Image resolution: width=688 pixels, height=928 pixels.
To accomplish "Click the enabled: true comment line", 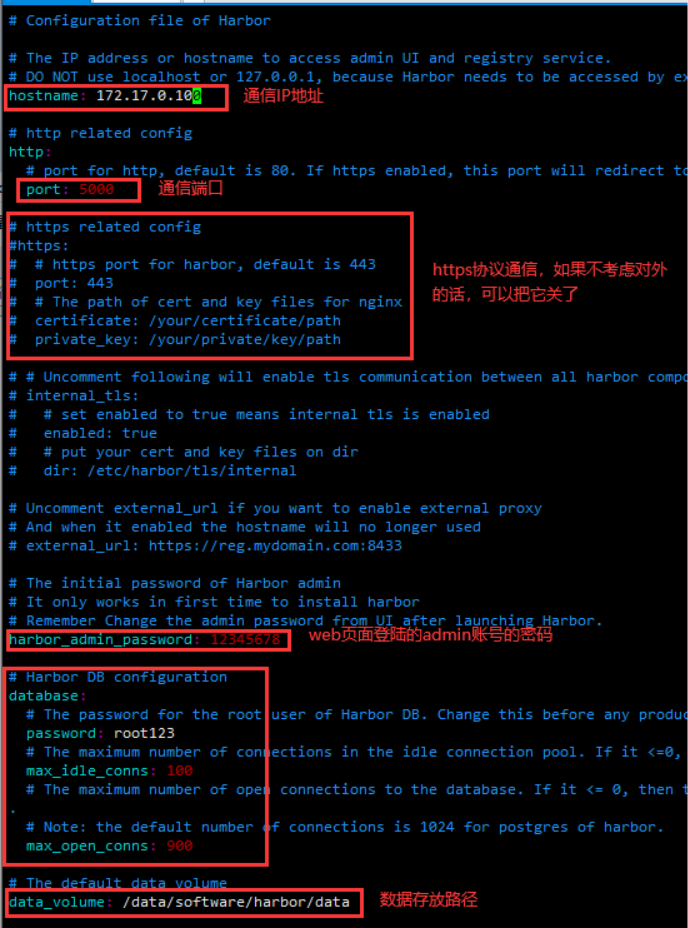I will [83, 433].
